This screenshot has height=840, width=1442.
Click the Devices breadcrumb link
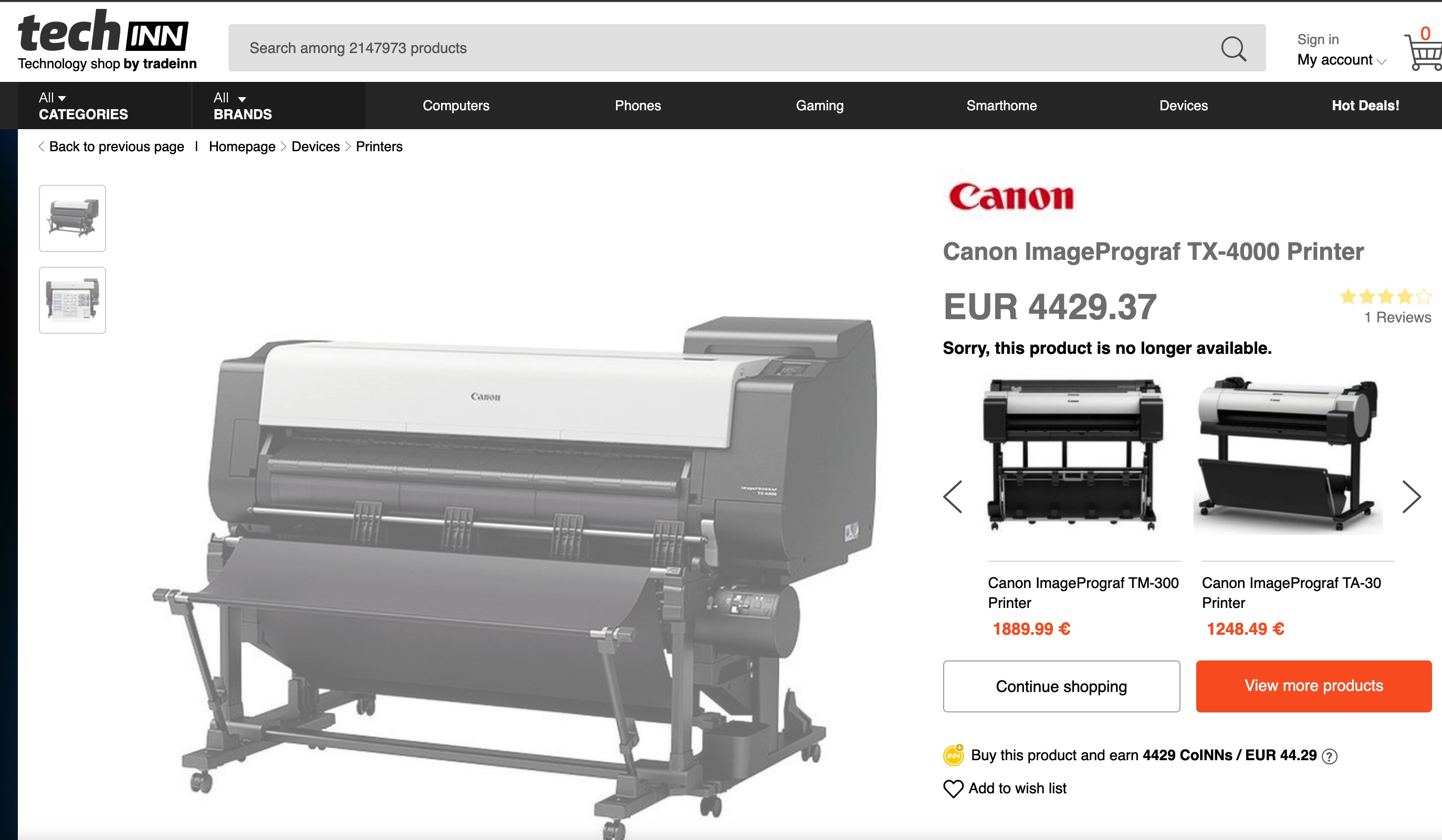click(315, 146)
